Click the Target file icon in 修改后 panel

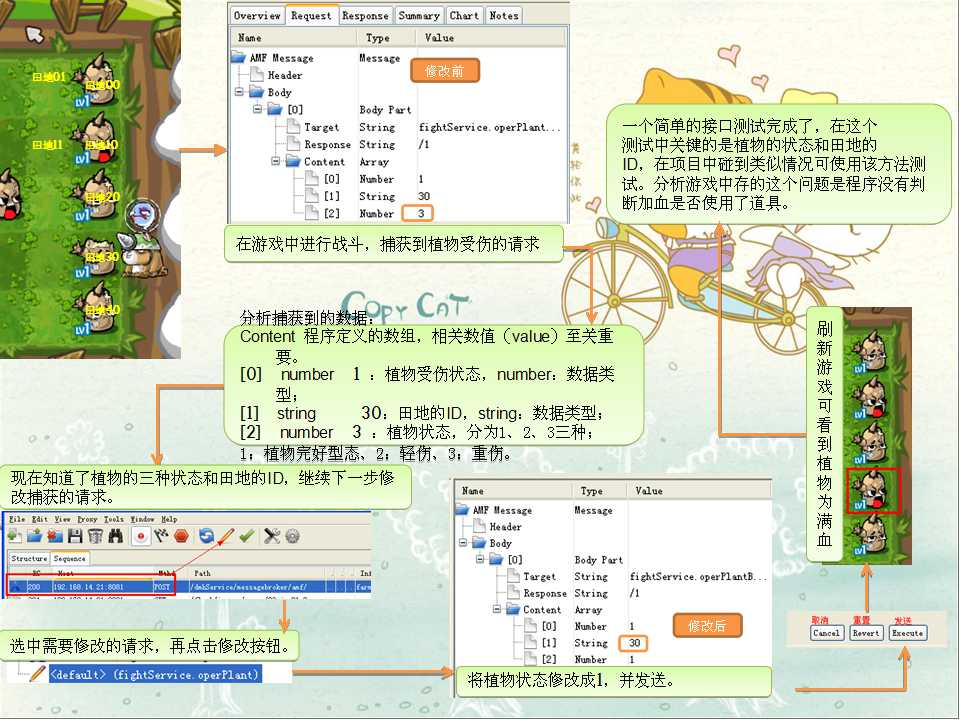513,576
